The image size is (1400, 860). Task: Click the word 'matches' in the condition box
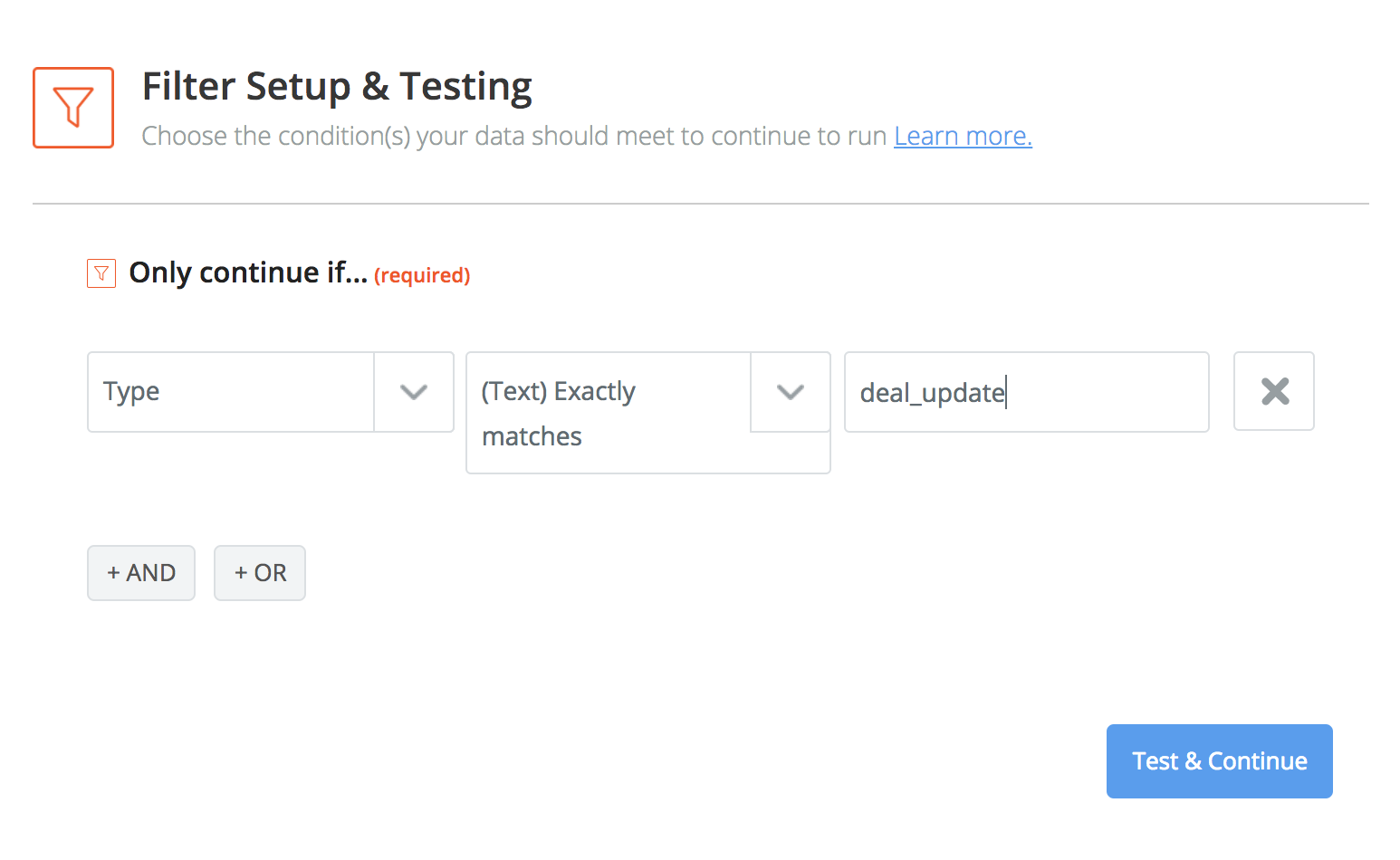(532, 436)
